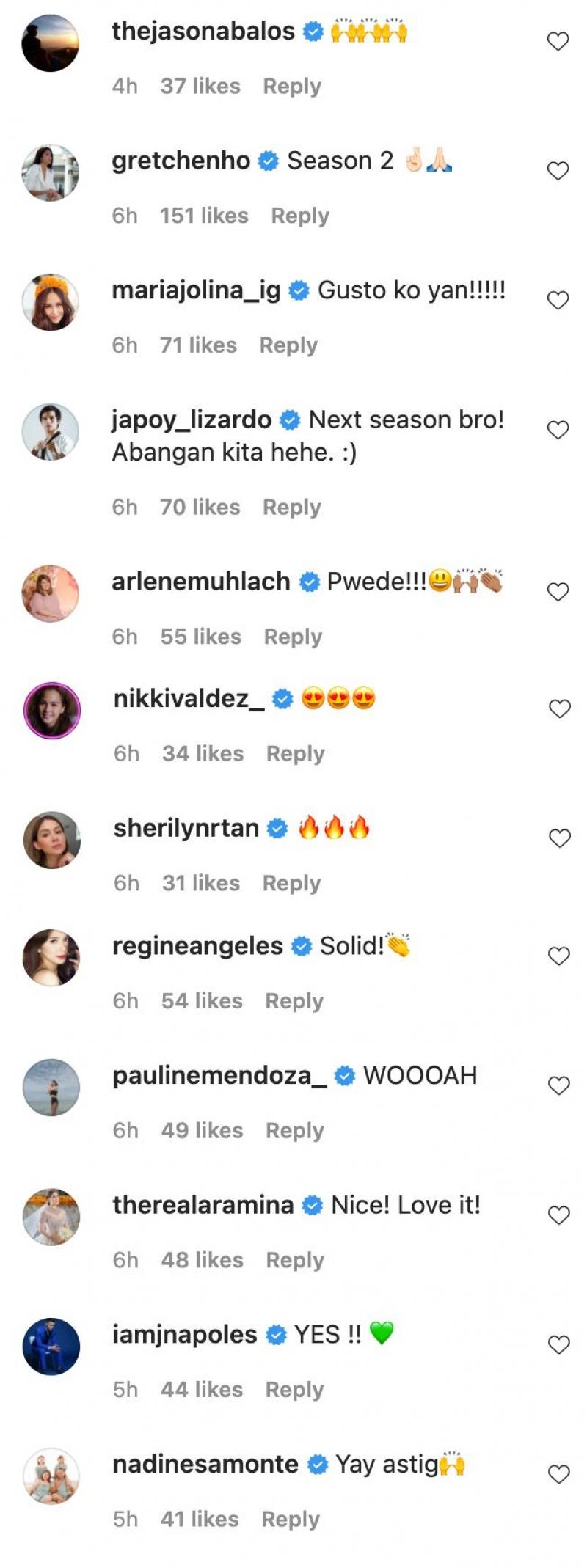The image size is (587, 1568).
Task: Open the japoy_lizardo username profile link
Action: pos(192,420)
